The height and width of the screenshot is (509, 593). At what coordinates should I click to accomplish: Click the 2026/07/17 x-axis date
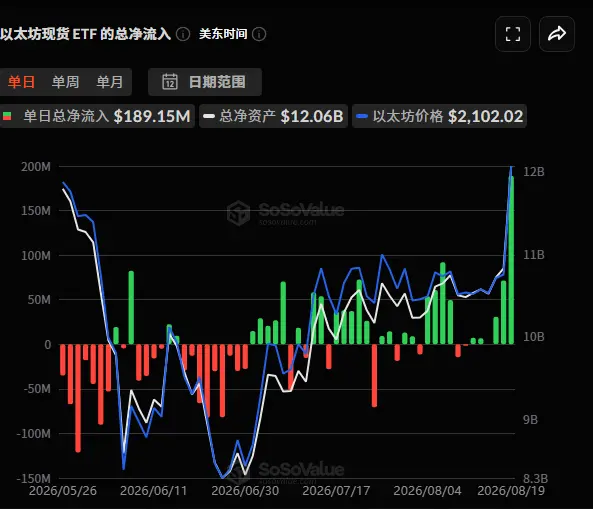tap(336, 491)
